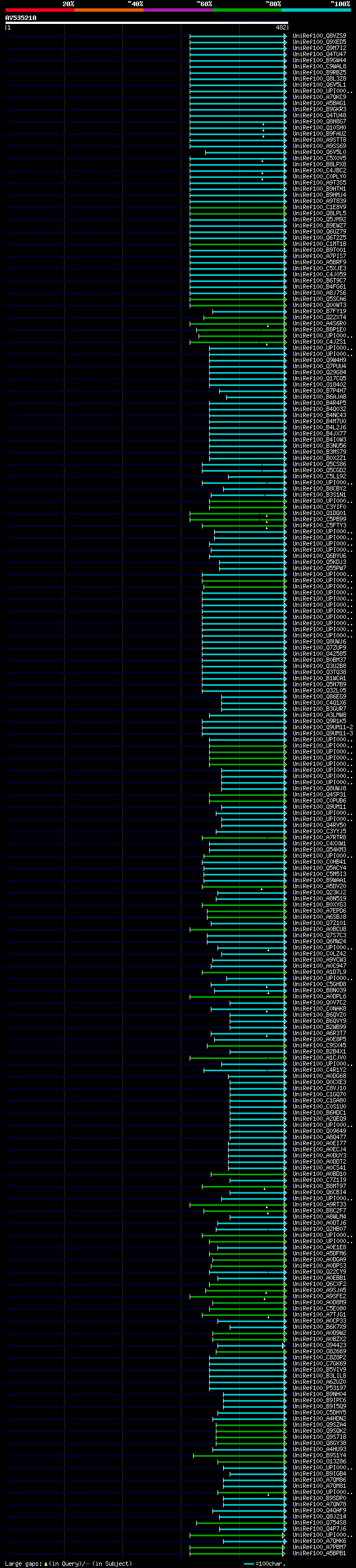Select the UniRef100_Q4QAF9 label
Image resolution: width=356 pixels, height=1568 pixels.
tap(319, 1510)
